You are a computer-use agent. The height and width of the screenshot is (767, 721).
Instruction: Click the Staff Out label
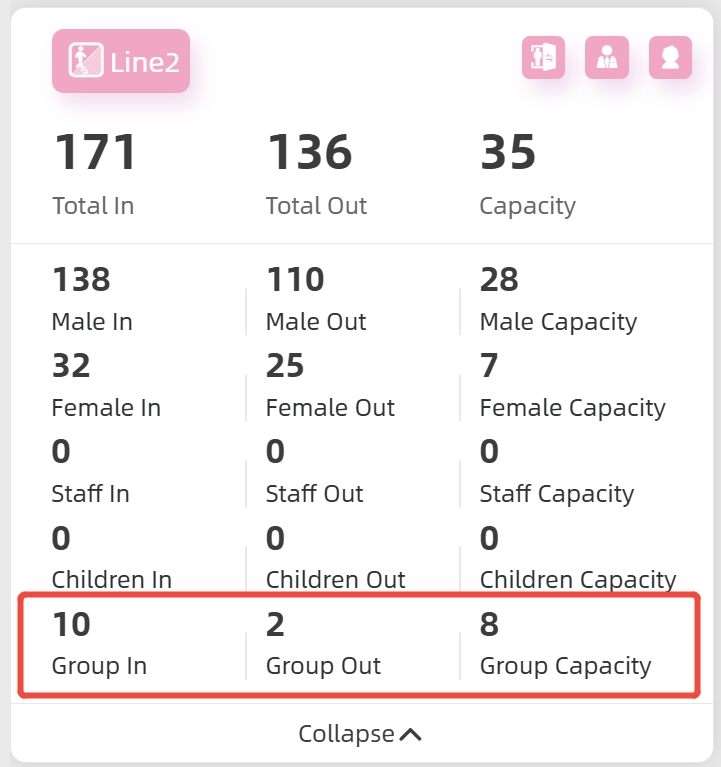pos(314,493)
